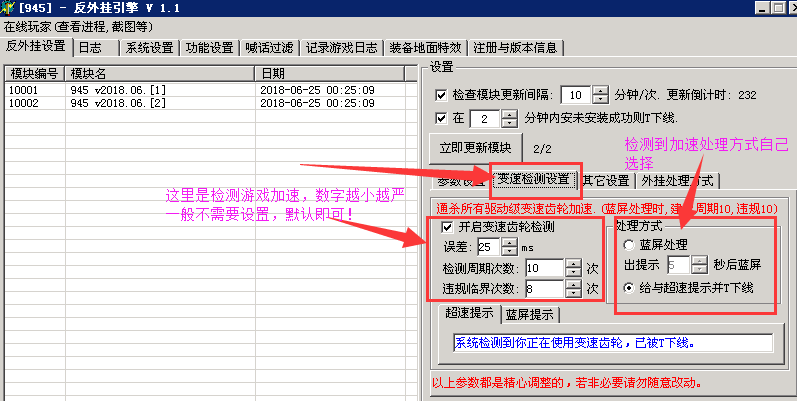This screenshot has height=401, width=797.
Task: Toggle the 分钟内安未安装成功则T下线 checkbox
Action: point(442,119)
